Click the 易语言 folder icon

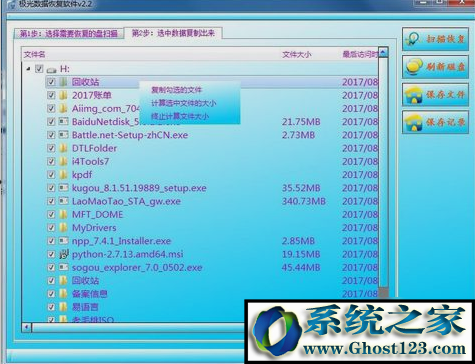point(63,307)
